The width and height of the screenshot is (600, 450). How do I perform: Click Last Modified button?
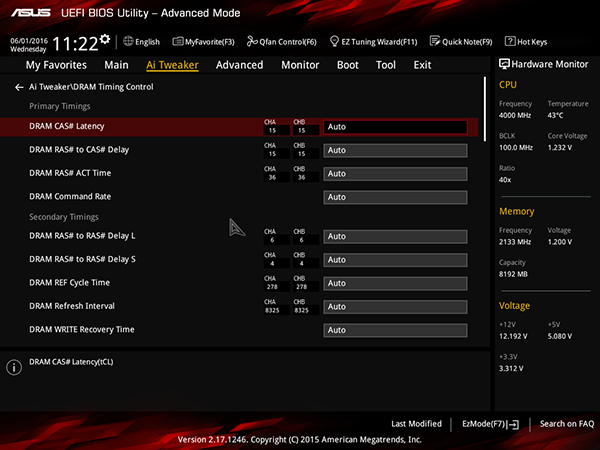[x=416, y=424]
